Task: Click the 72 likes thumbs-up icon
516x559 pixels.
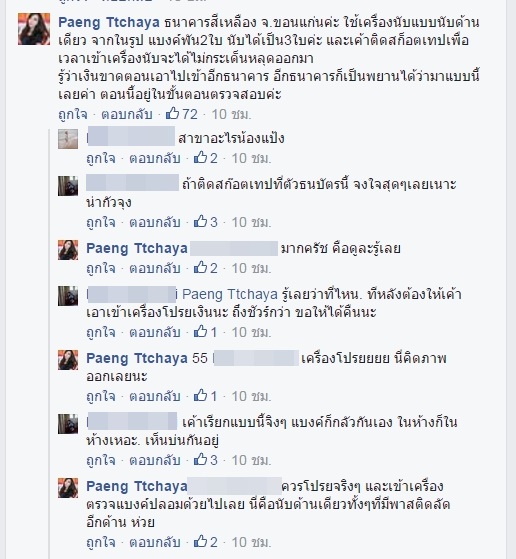Action: point(172,114)
